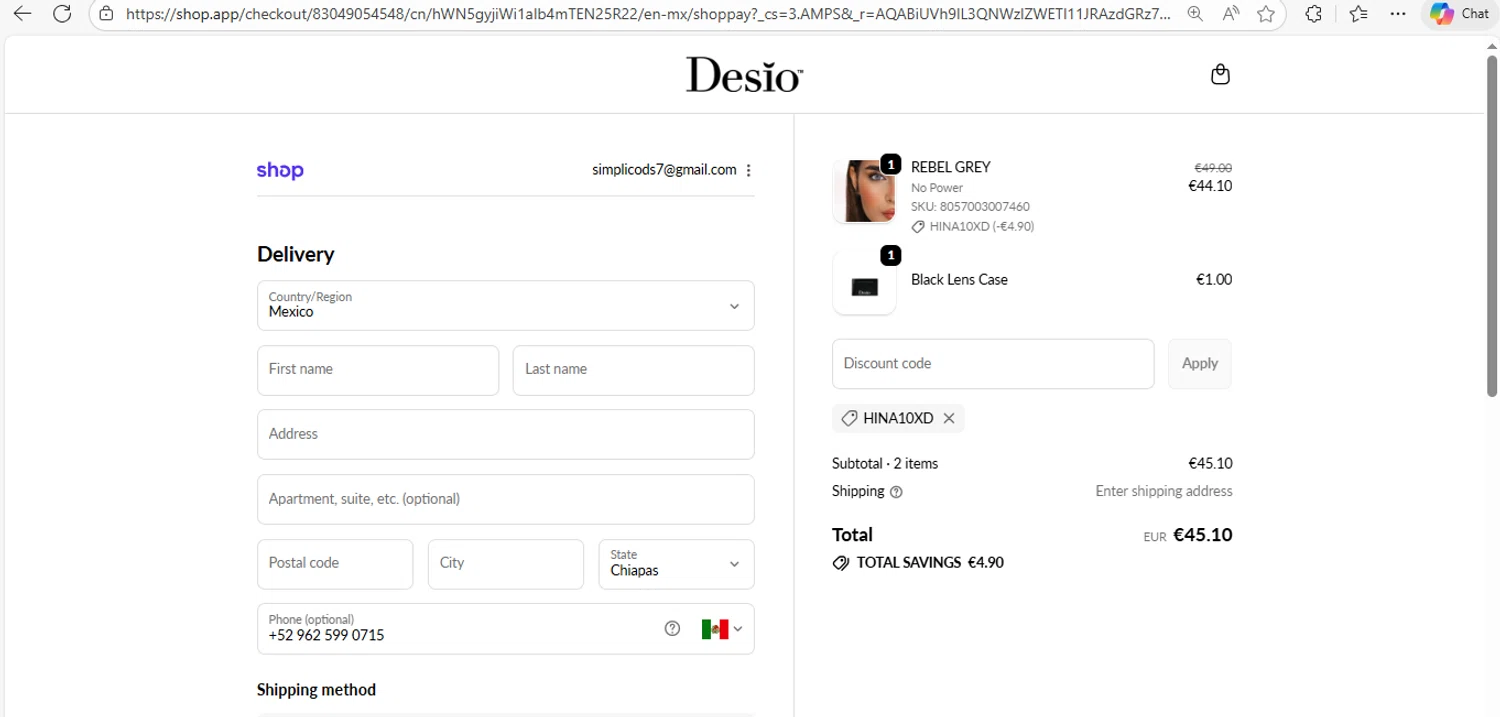Open the favorites list
Image resolution: width=1500 pixels, height=717 pixels.
(1358, 14)
